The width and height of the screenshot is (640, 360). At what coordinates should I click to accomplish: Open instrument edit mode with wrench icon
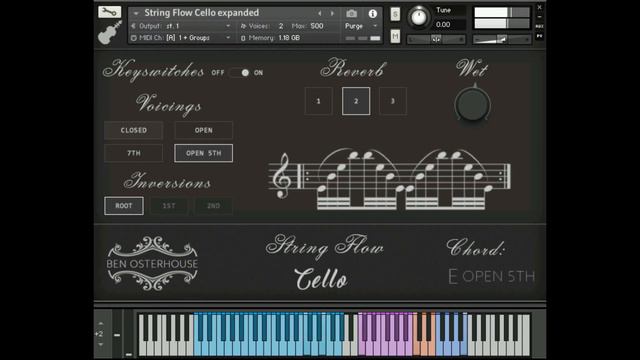(x=109, y=12)
